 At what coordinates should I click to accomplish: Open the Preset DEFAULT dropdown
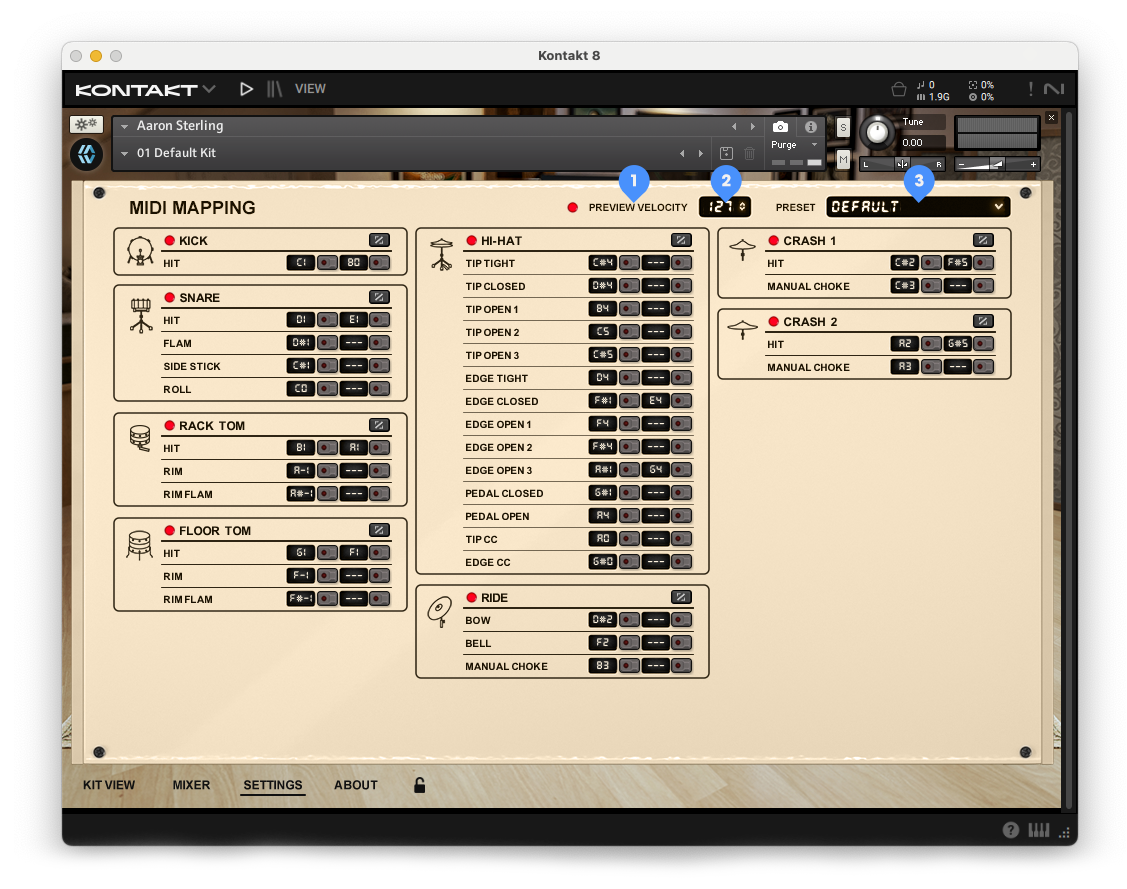click(918, 207)
